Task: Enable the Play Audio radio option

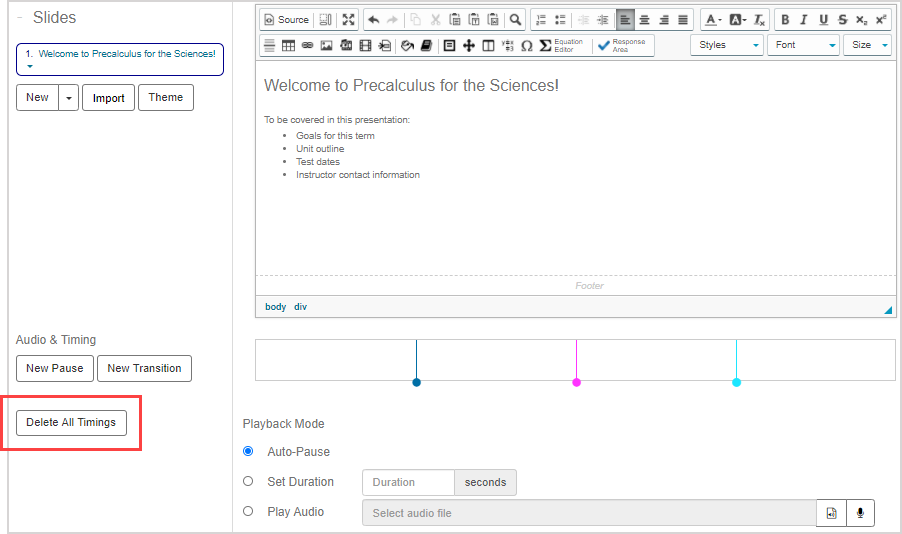Action: (x=249, y=512)
